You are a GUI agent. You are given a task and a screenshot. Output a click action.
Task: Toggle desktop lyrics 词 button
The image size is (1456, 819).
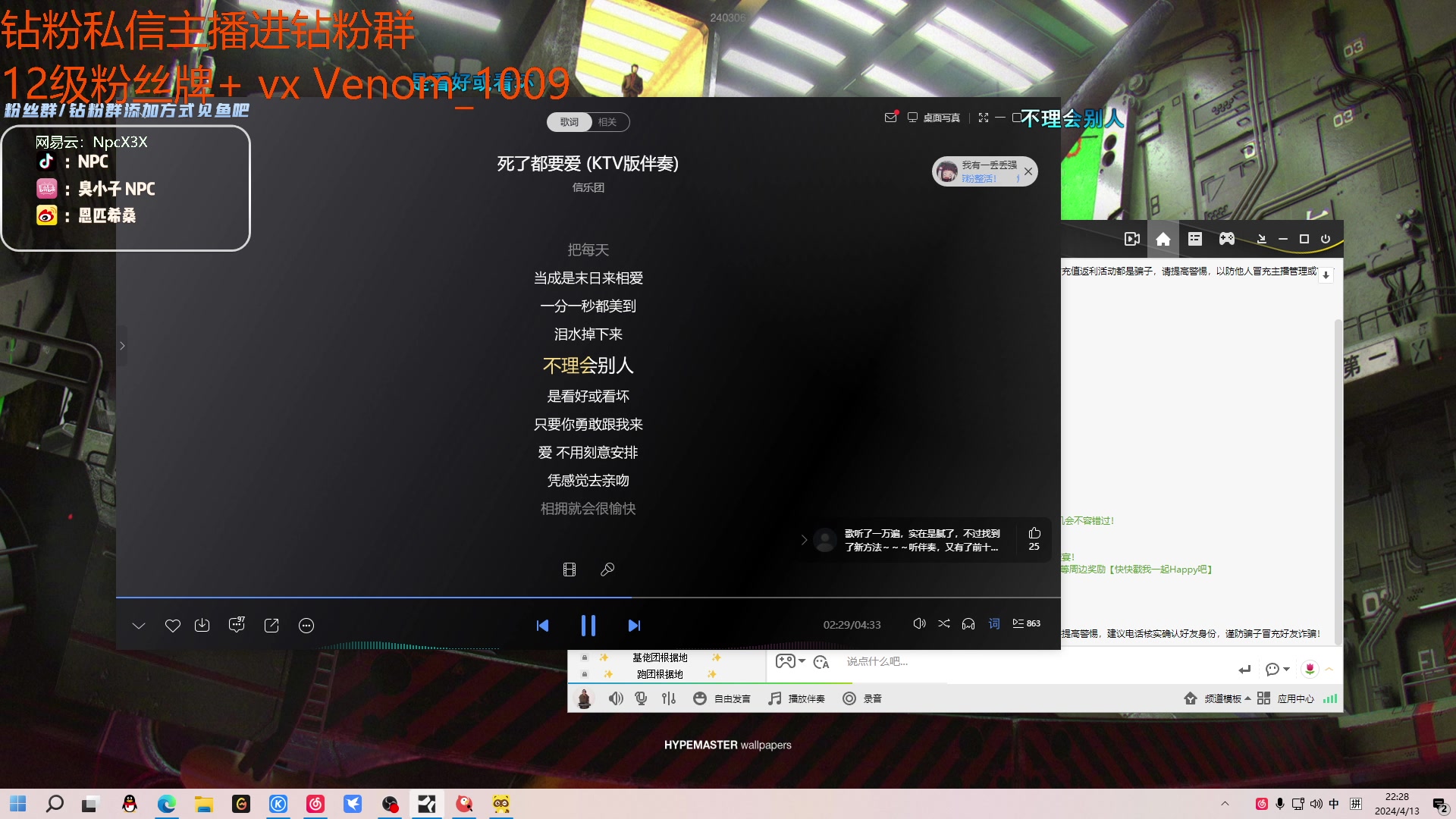(994, 623)
